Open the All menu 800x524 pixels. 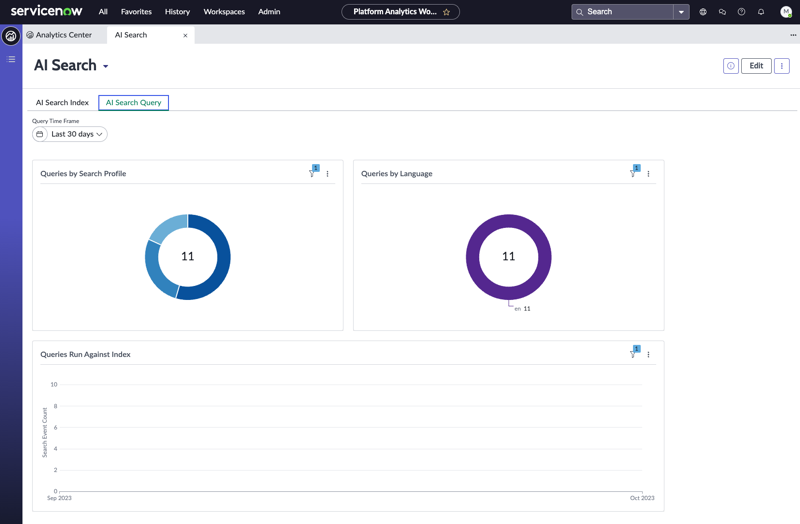click(103, 12)
